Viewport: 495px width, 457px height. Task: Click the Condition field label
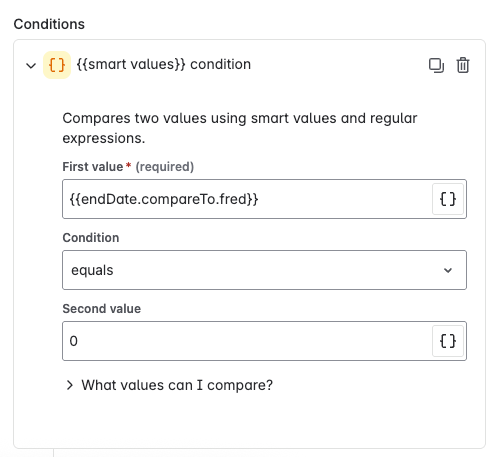pos(91,238)
